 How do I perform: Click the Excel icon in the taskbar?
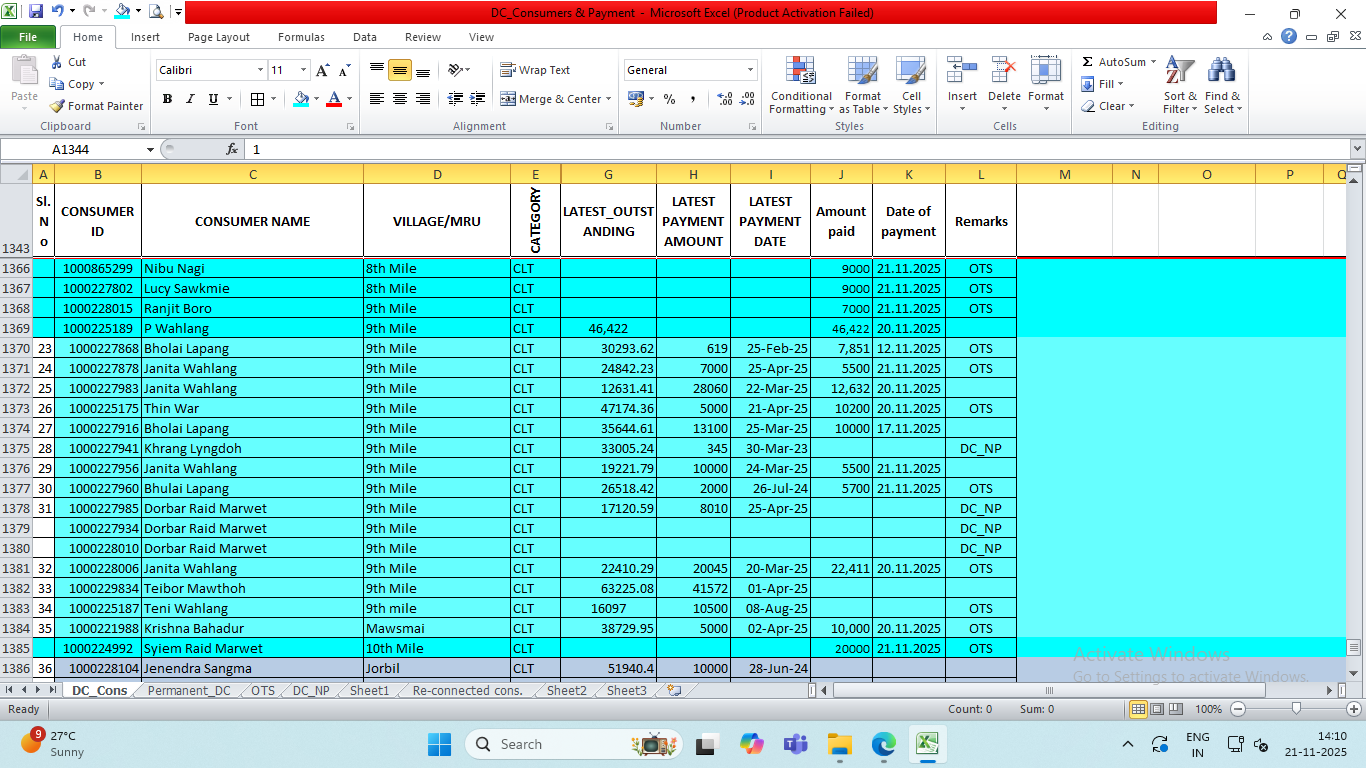tap(927, 744)
